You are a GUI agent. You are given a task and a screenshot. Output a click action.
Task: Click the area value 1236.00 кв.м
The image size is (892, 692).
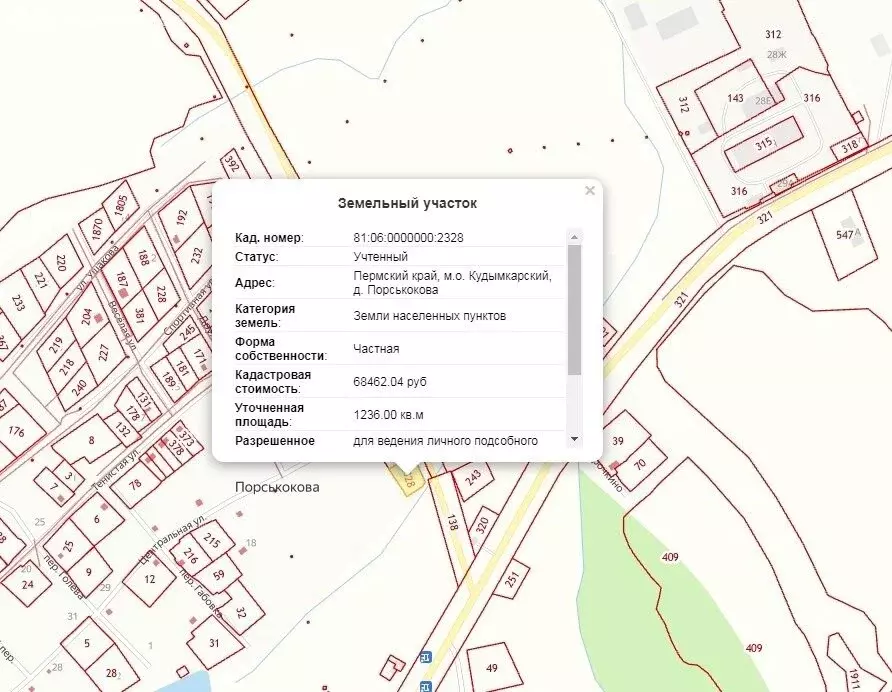pyautogui.click(x=389, y=415)
